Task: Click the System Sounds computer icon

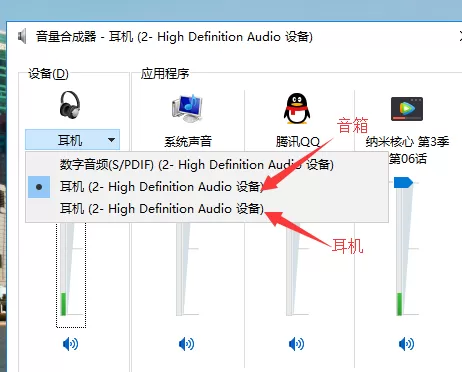Action: tap(187, 109)
